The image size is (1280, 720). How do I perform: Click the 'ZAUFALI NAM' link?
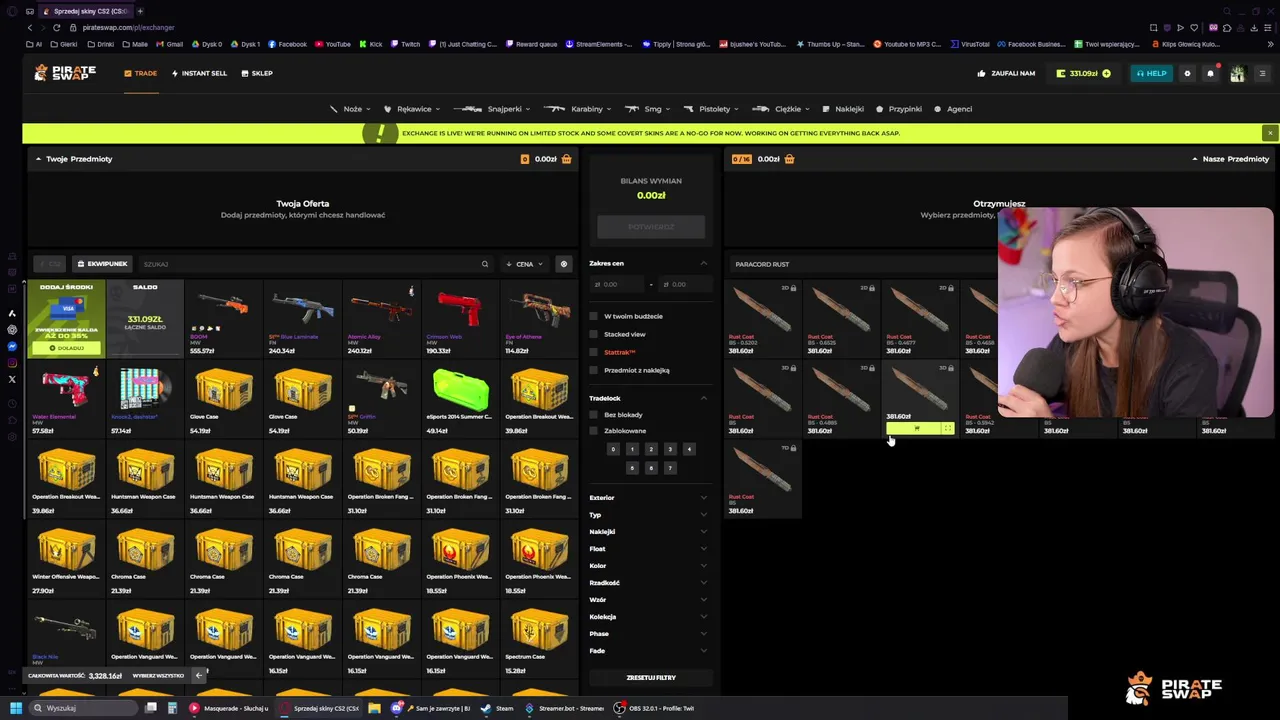[1006, 73]
